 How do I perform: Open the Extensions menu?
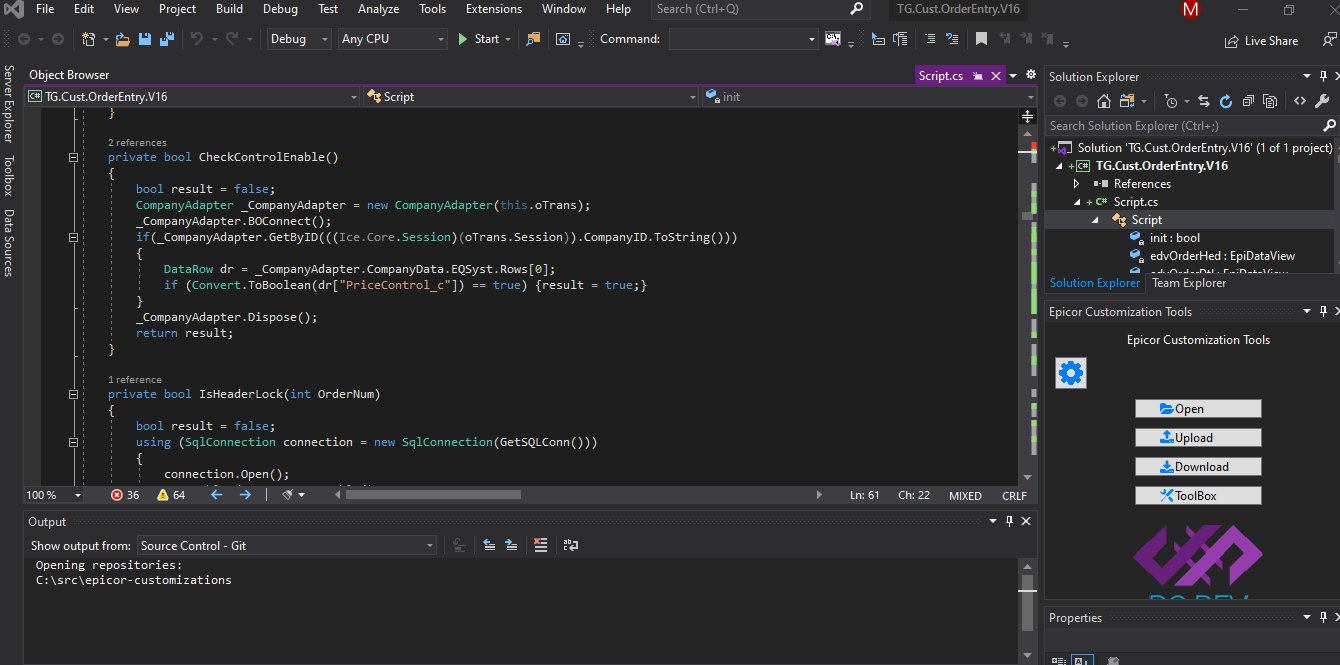point(494,9)
